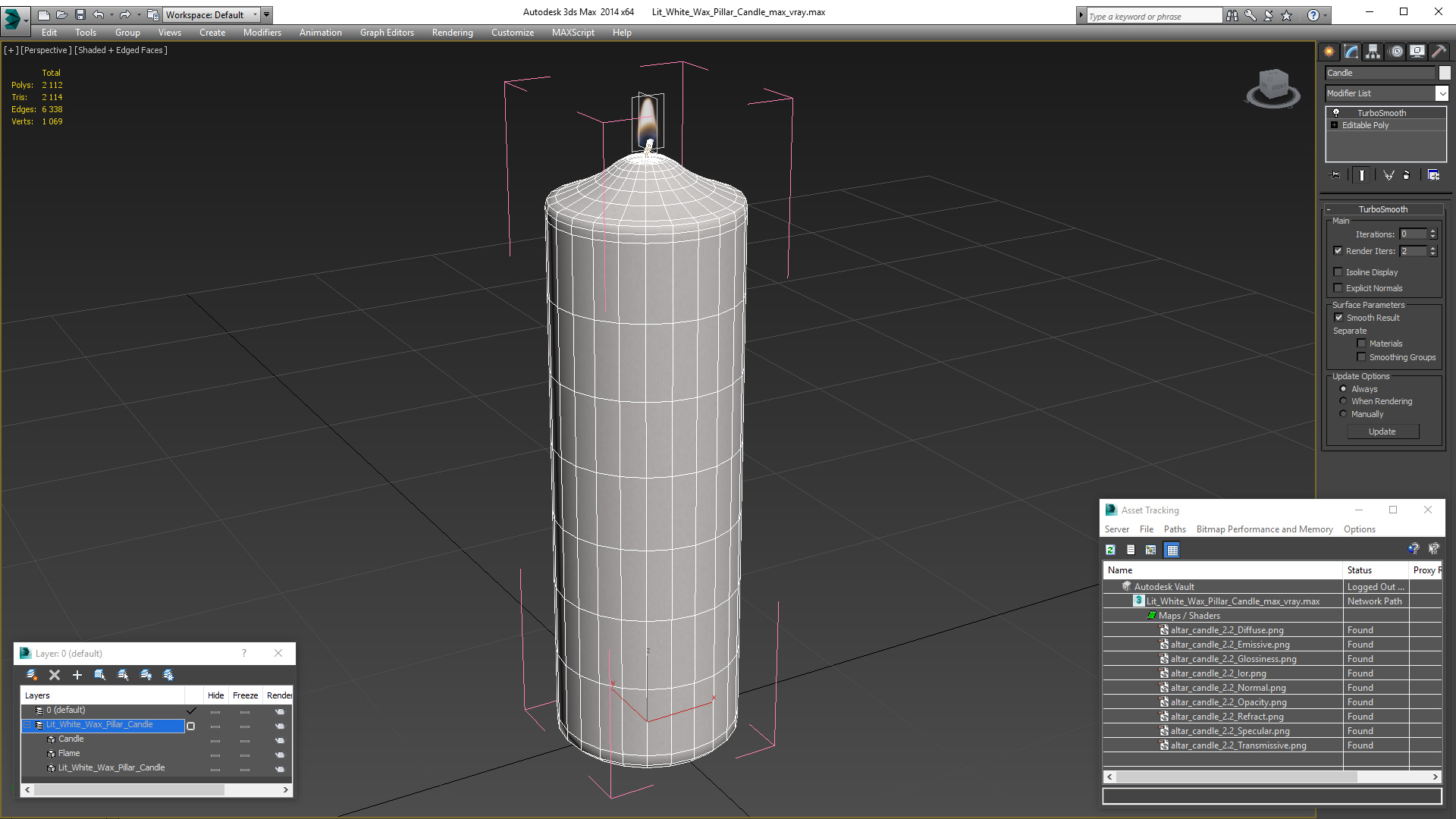Image resolution: width=1456 pixels, height=819 pixels.
Task: Click Hide/Unhide All Layers icon
Action: [146, 675]
